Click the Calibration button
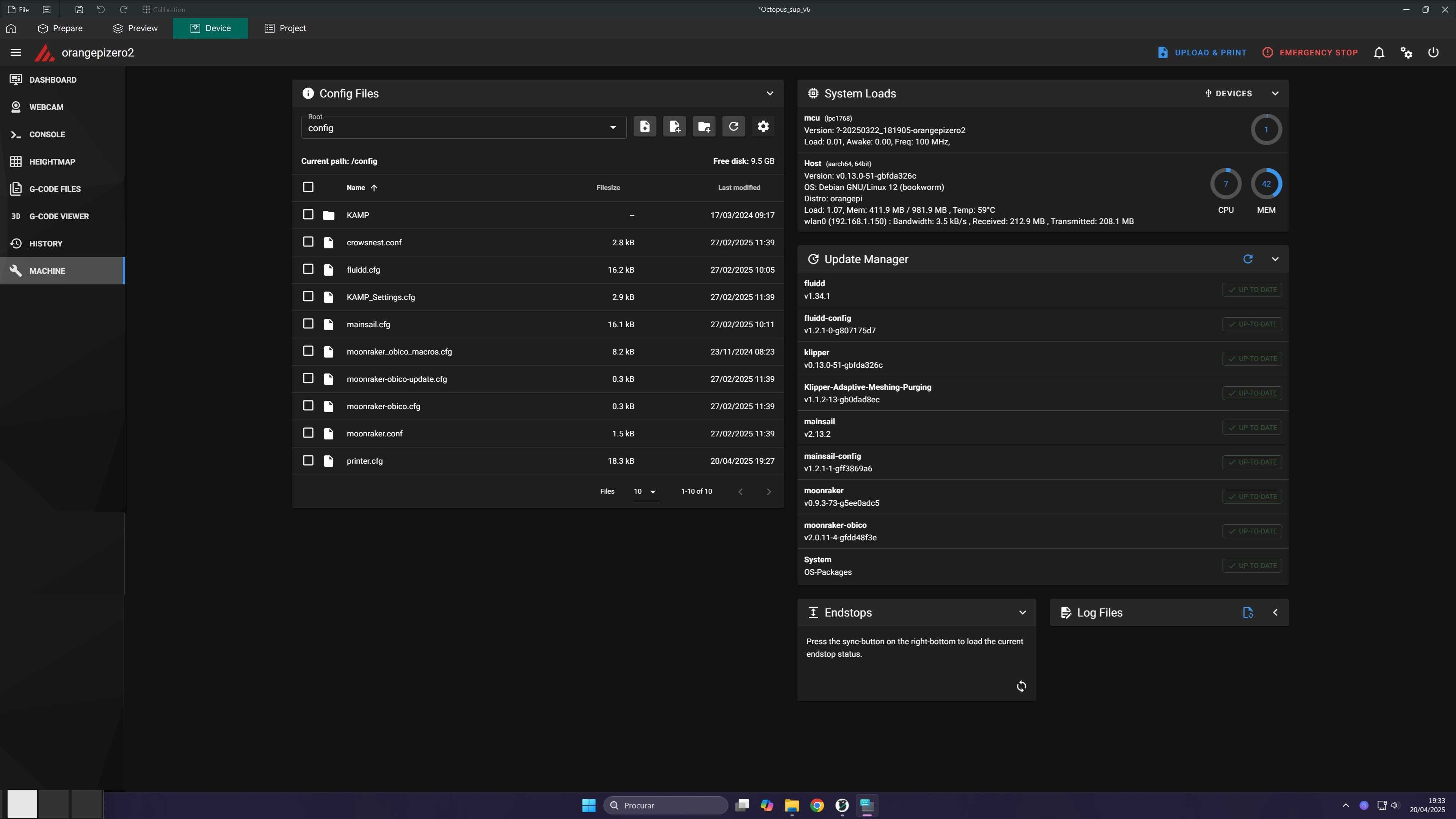Screen dimensions: 1456x819 click(164, 9)
